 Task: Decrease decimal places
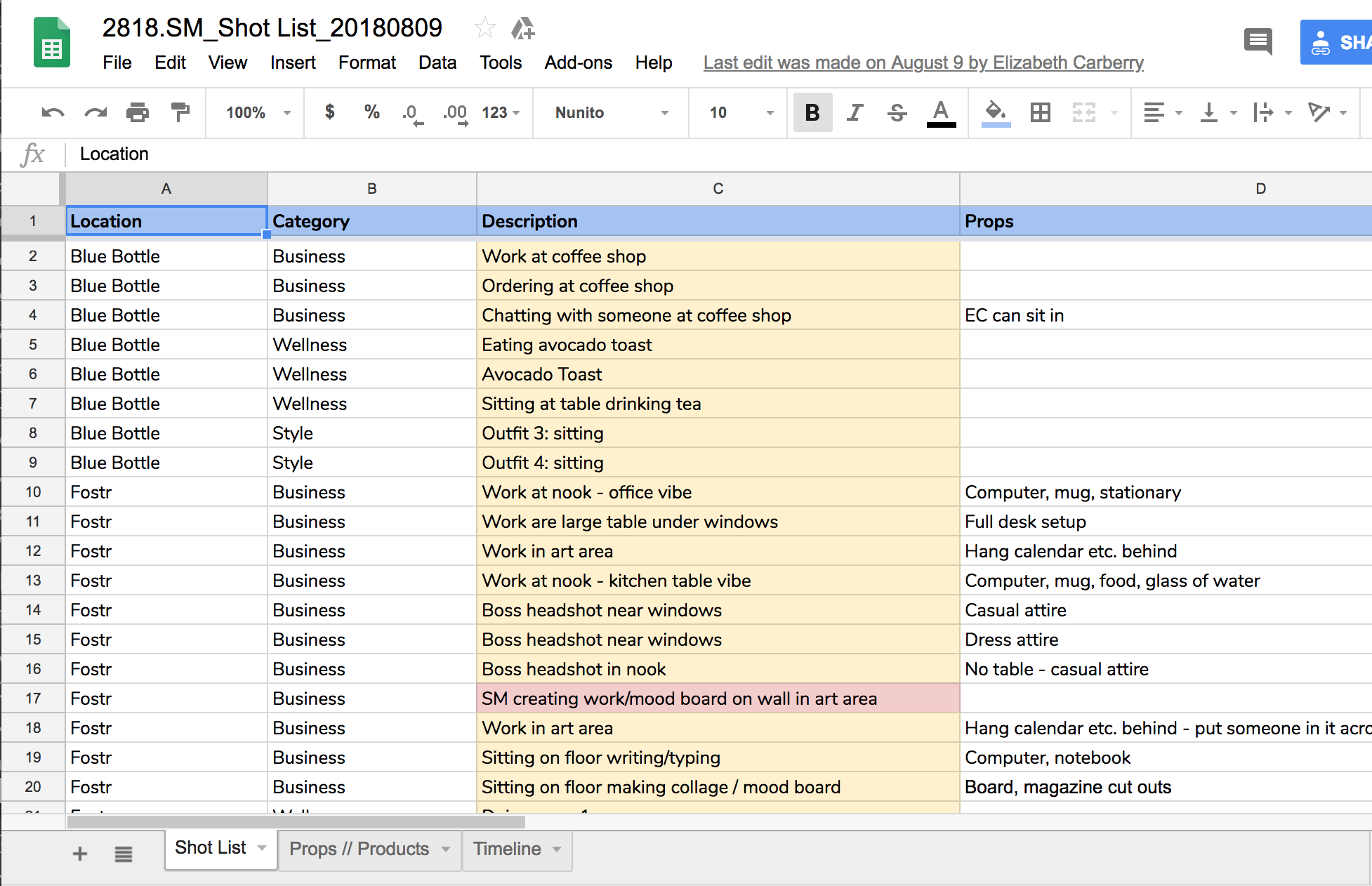(x=413, y=114)
